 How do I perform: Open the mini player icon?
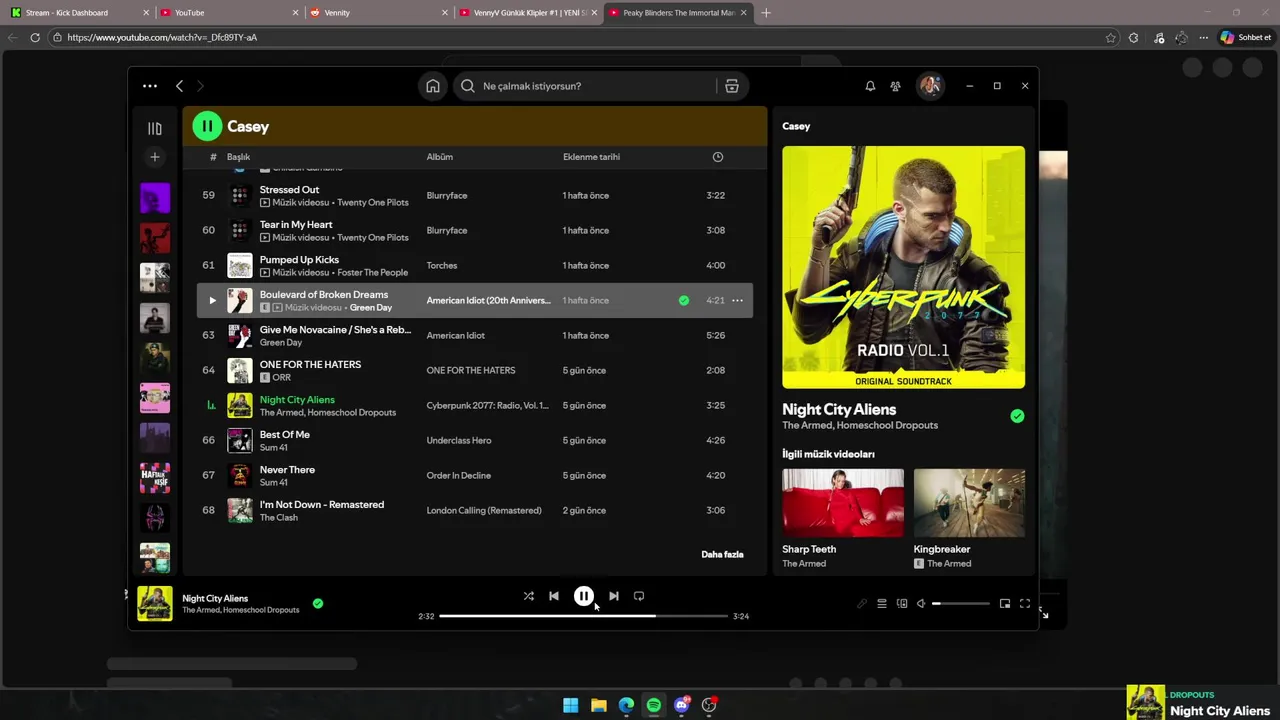click(1005, 604)
